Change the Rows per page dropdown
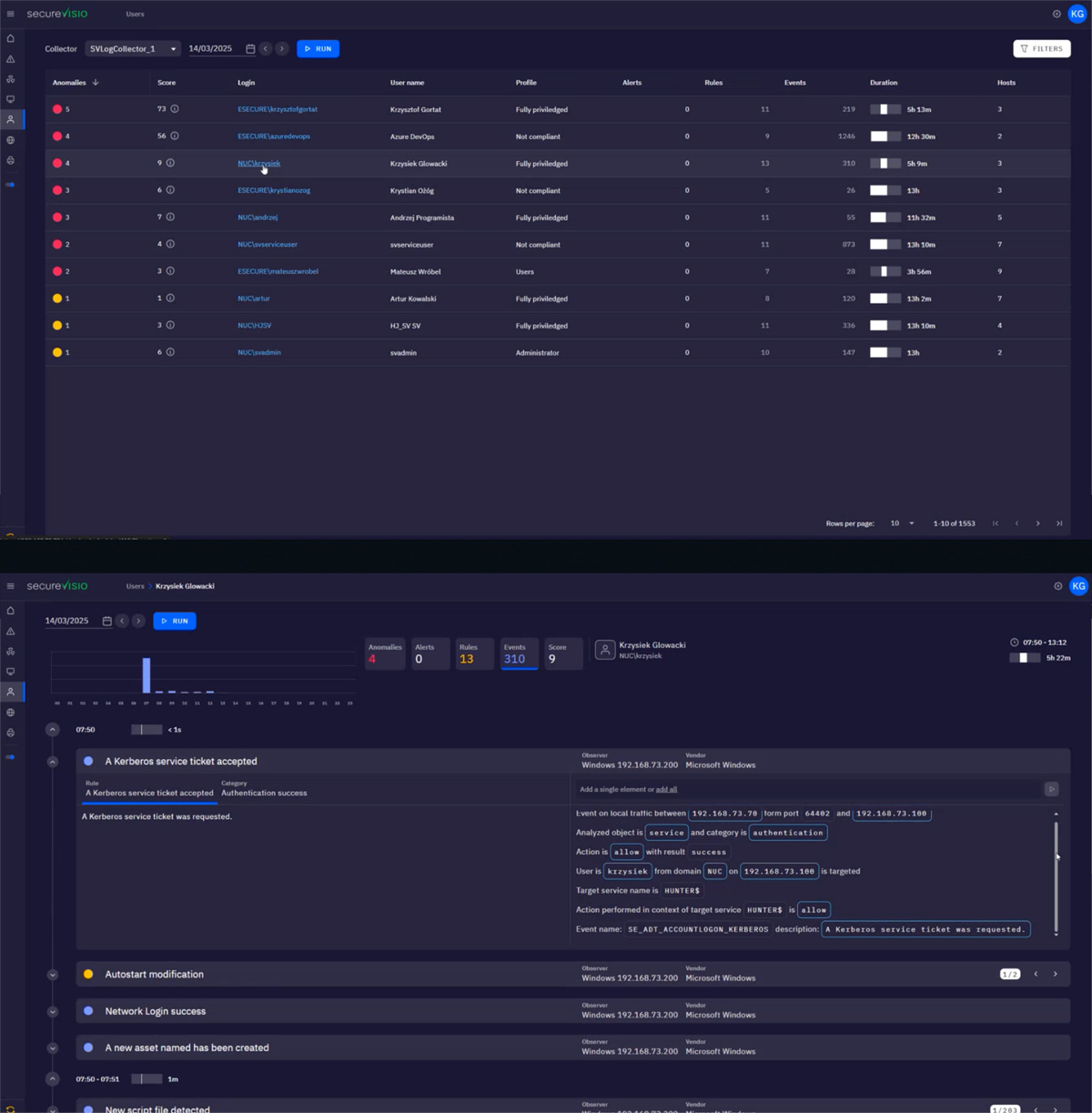1092x1113 pixels. [x=902, y=523]
